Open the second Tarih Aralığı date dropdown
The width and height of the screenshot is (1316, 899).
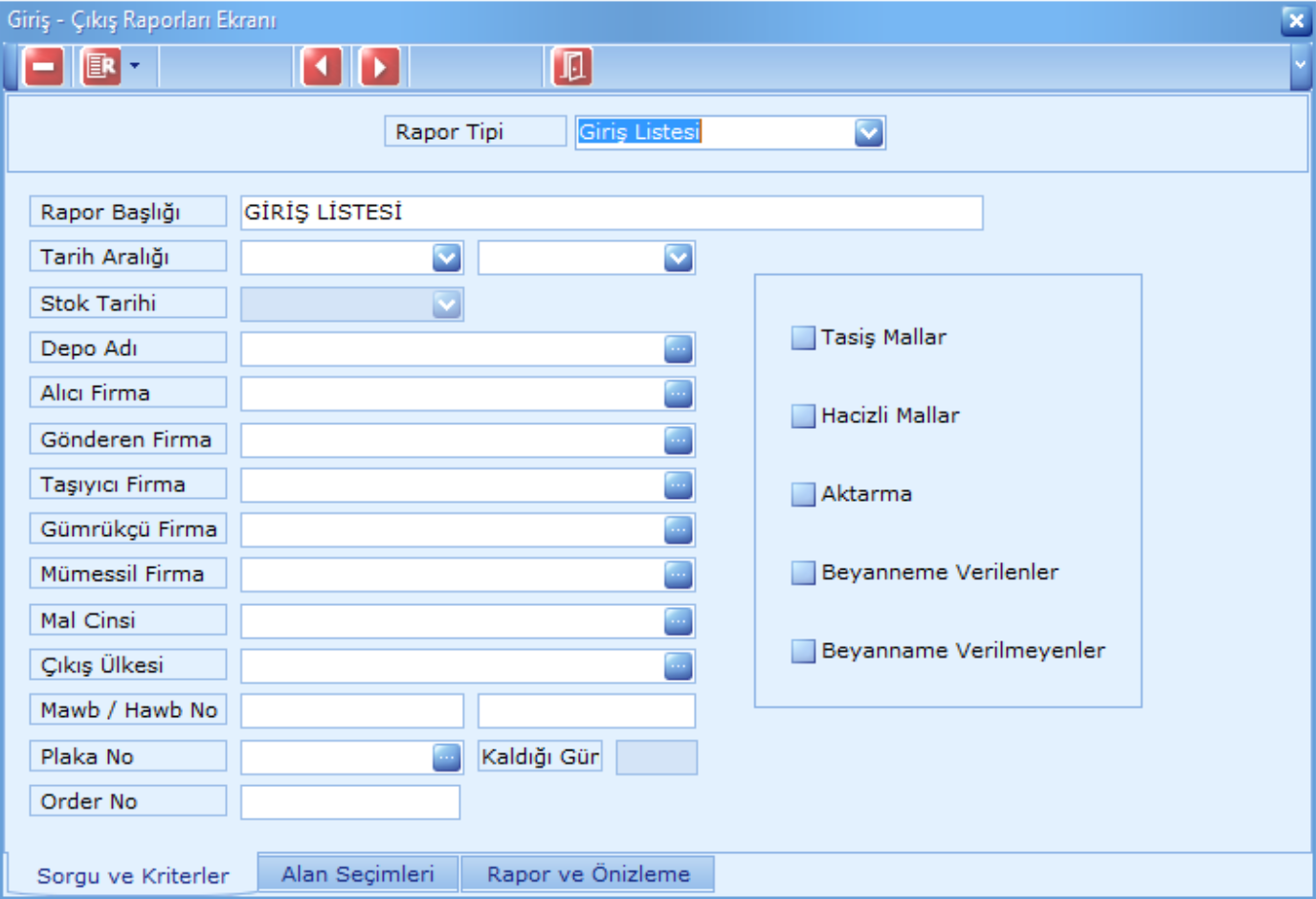tap(678, 258)
